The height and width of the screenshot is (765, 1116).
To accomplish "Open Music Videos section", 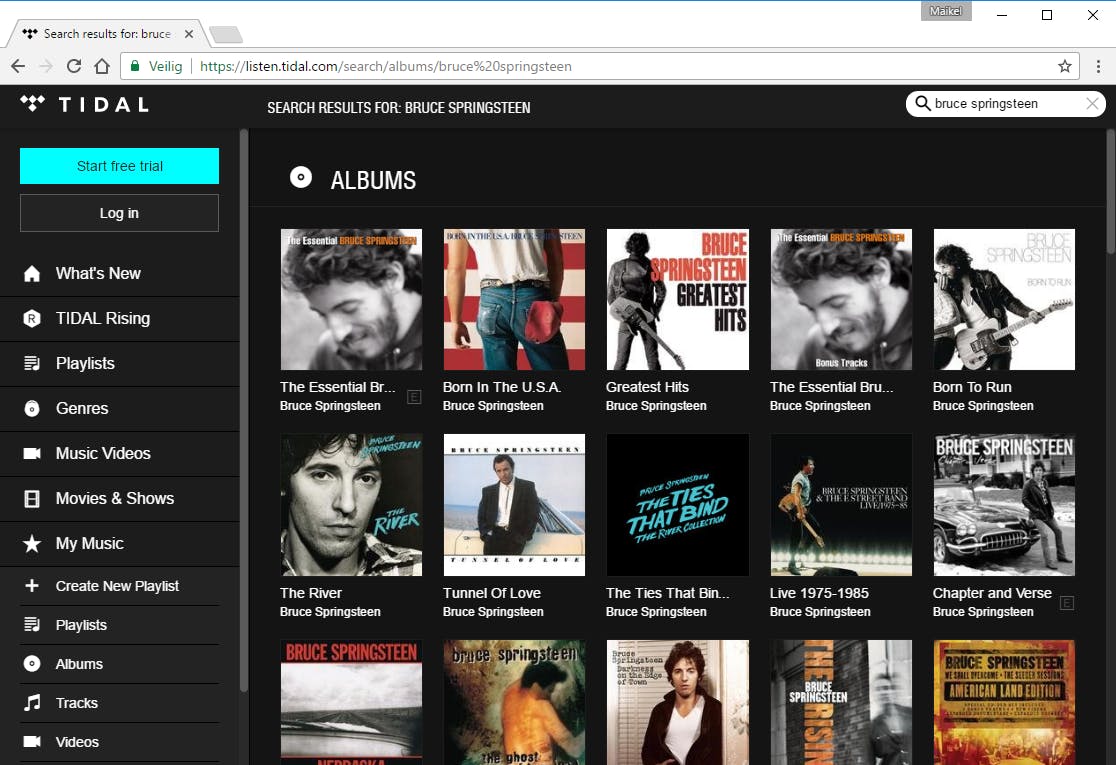I will 120,453.
